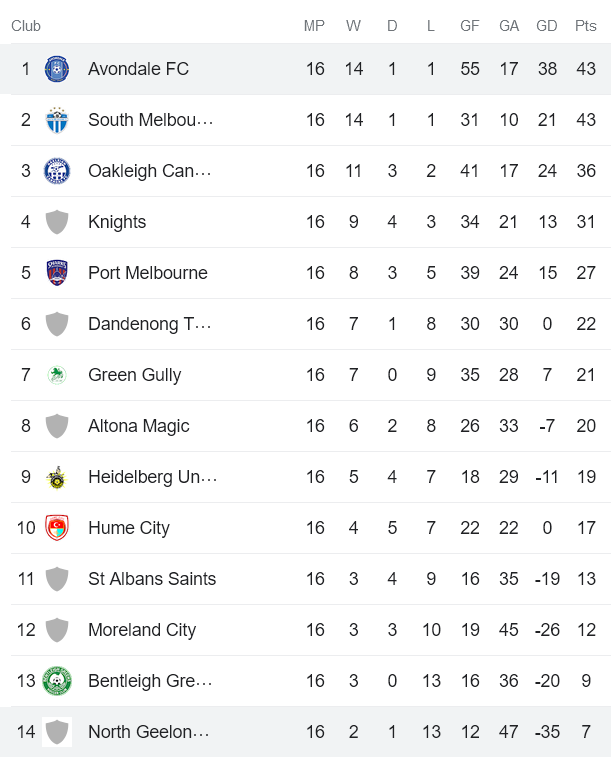Select the St Albans Saints team name

152,579
